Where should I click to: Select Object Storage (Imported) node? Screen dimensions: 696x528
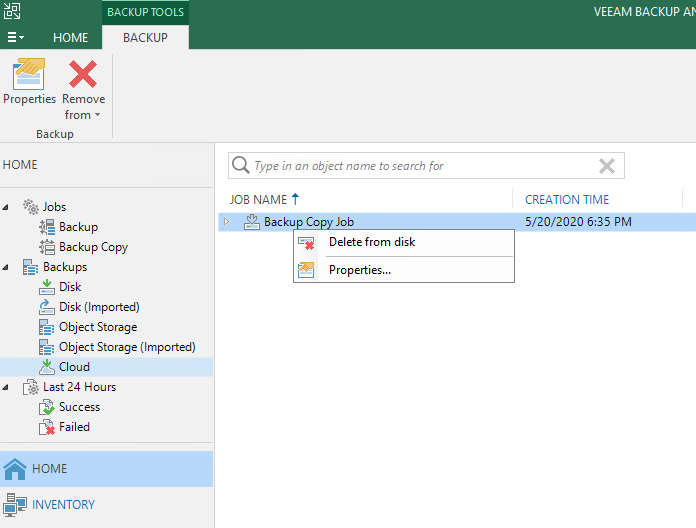tap(126, 347)
